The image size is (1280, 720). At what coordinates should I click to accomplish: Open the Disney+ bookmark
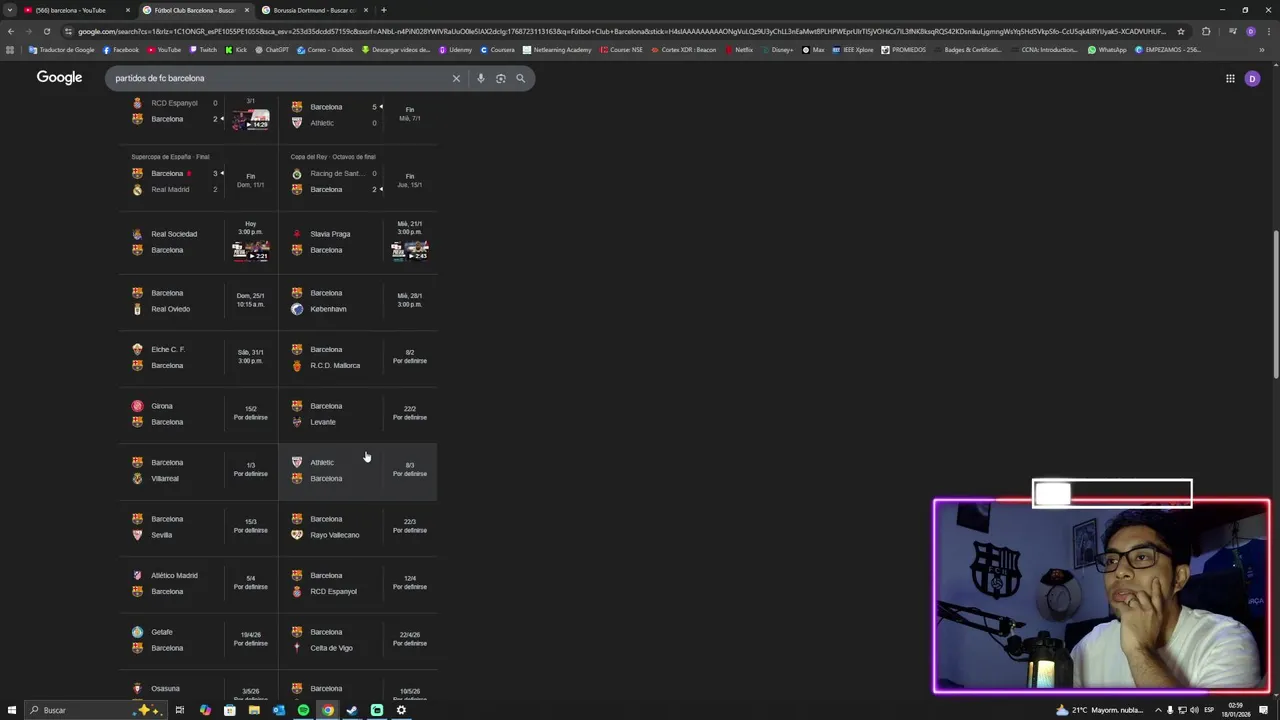click(777, 50)
